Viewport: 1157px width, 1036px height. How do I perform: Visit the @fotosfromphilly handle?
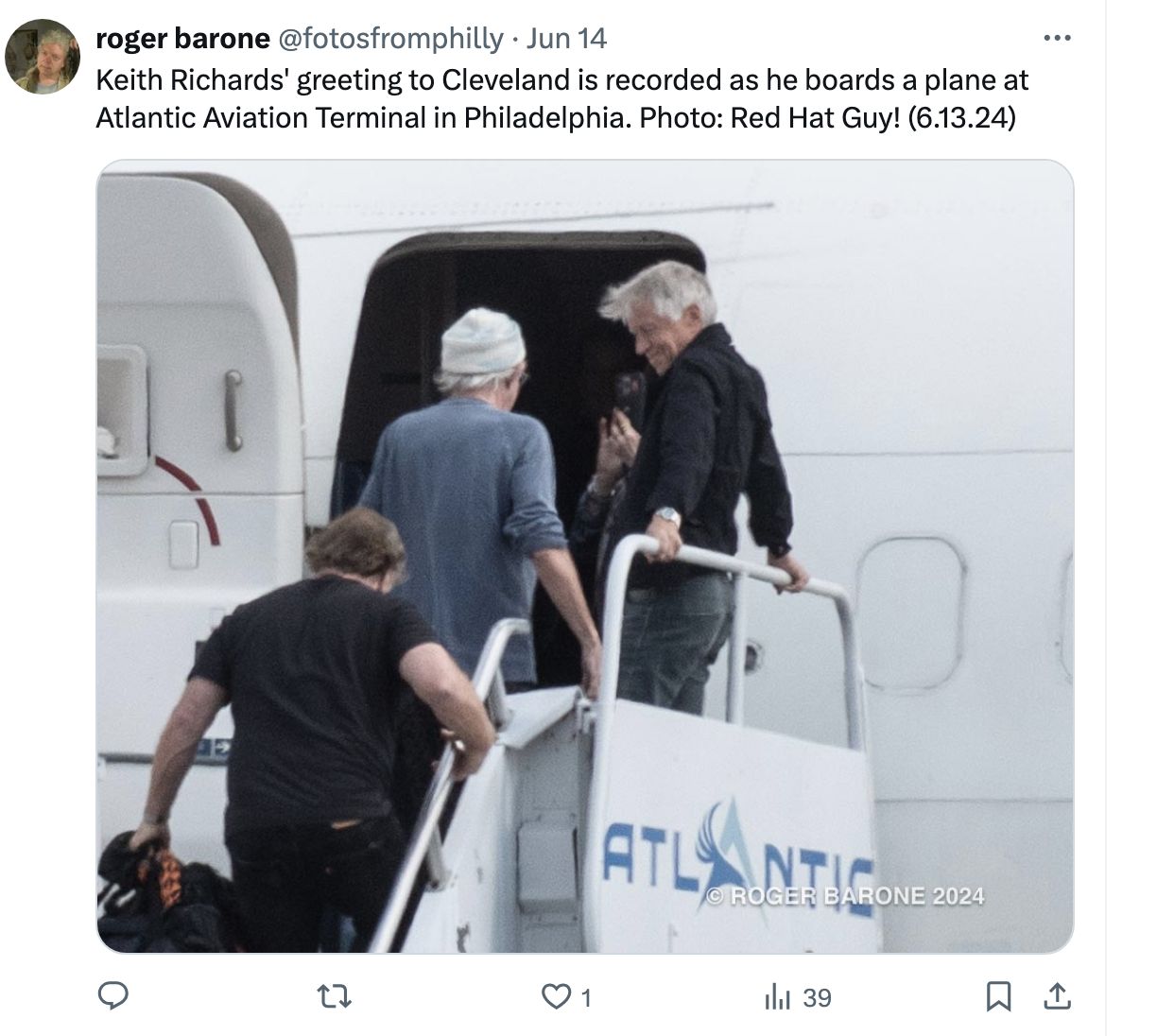tap(389, 38)
